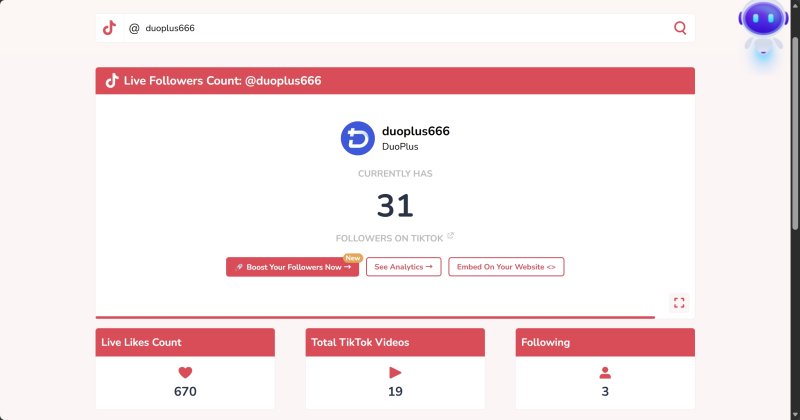Click the likes value 670
800x420 pixels.
click(185, 391)
